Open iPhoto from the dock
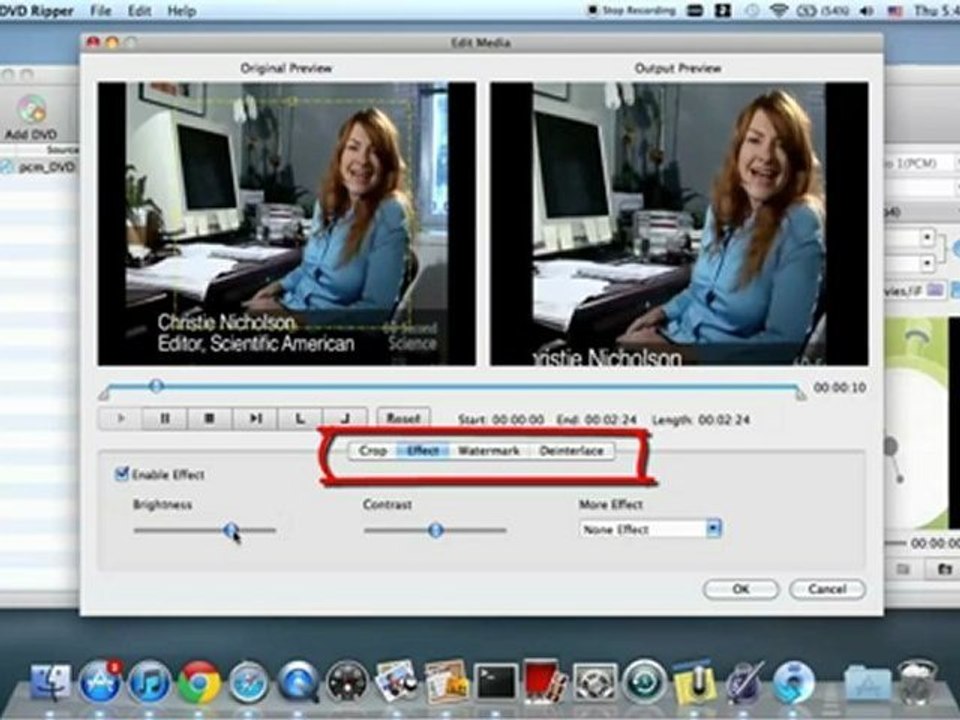The height and width of the screenshot is (720, 960). 397,680
